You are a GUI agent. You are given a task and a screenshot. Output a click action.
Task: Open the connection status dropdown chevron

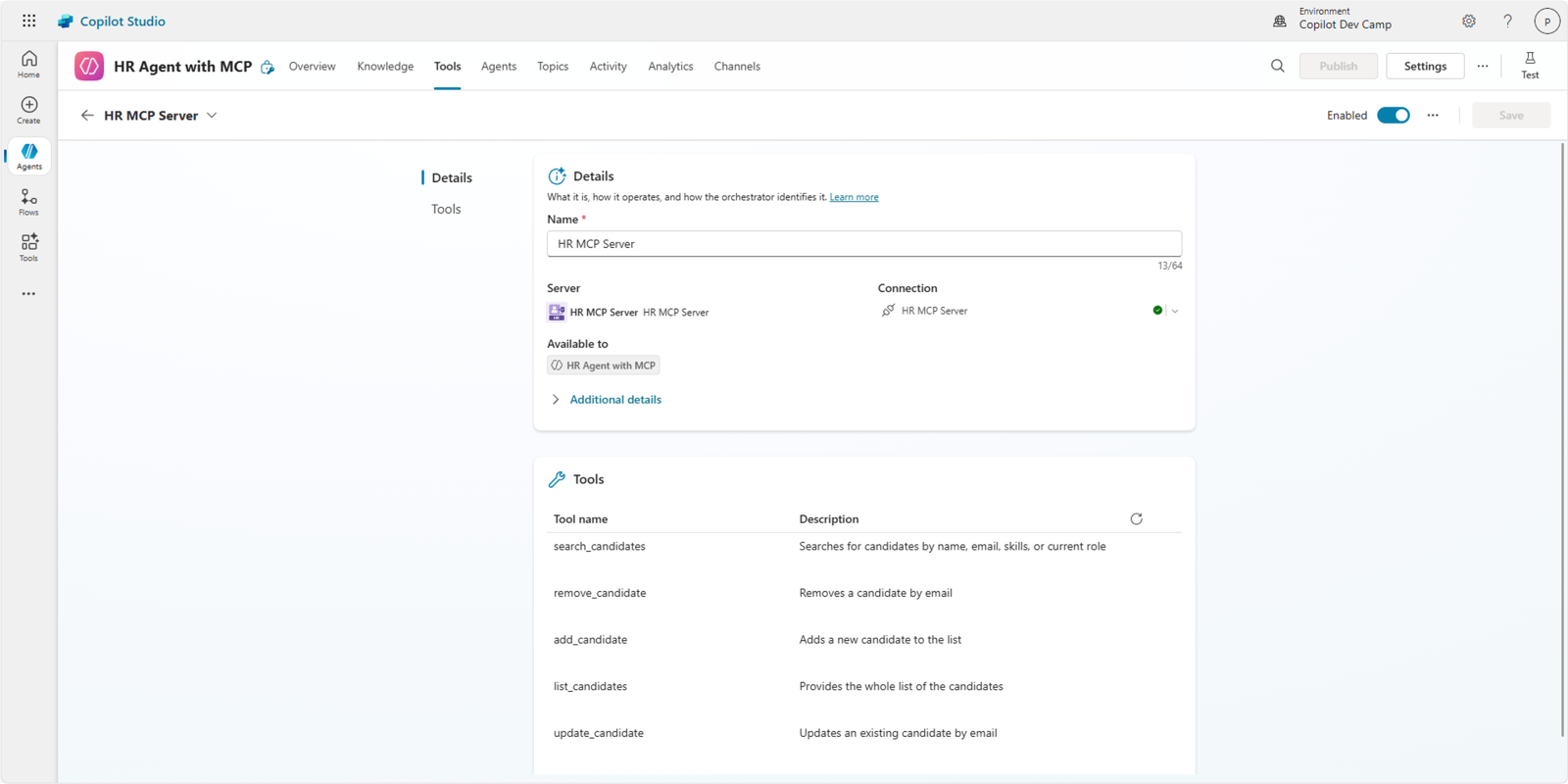pyautogui.click(x=1175, y=311)
